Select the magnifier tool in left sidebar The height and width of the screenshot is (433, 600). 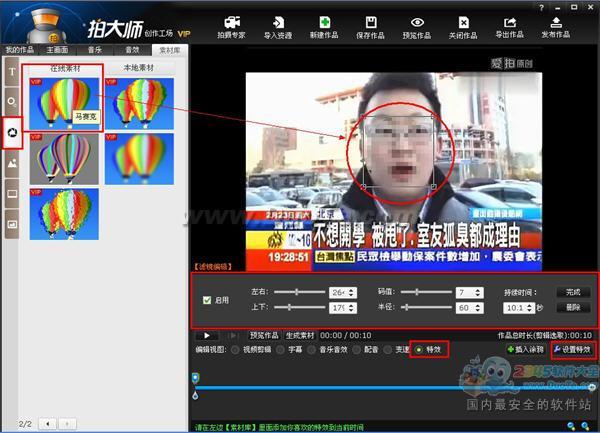point(12,102)
